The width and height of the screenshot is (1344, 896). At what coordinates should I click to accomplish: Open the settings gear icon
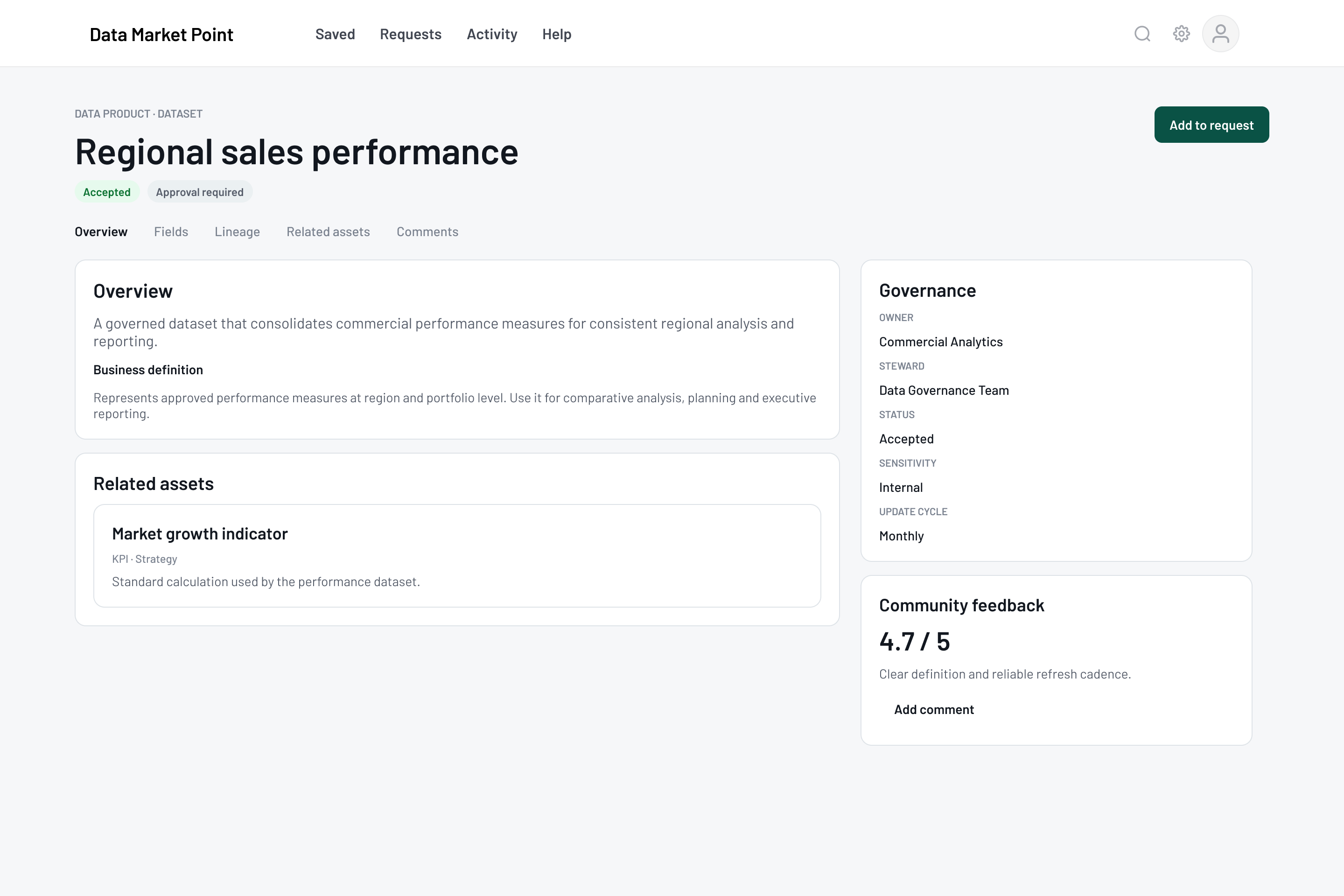click(1181, 34)
